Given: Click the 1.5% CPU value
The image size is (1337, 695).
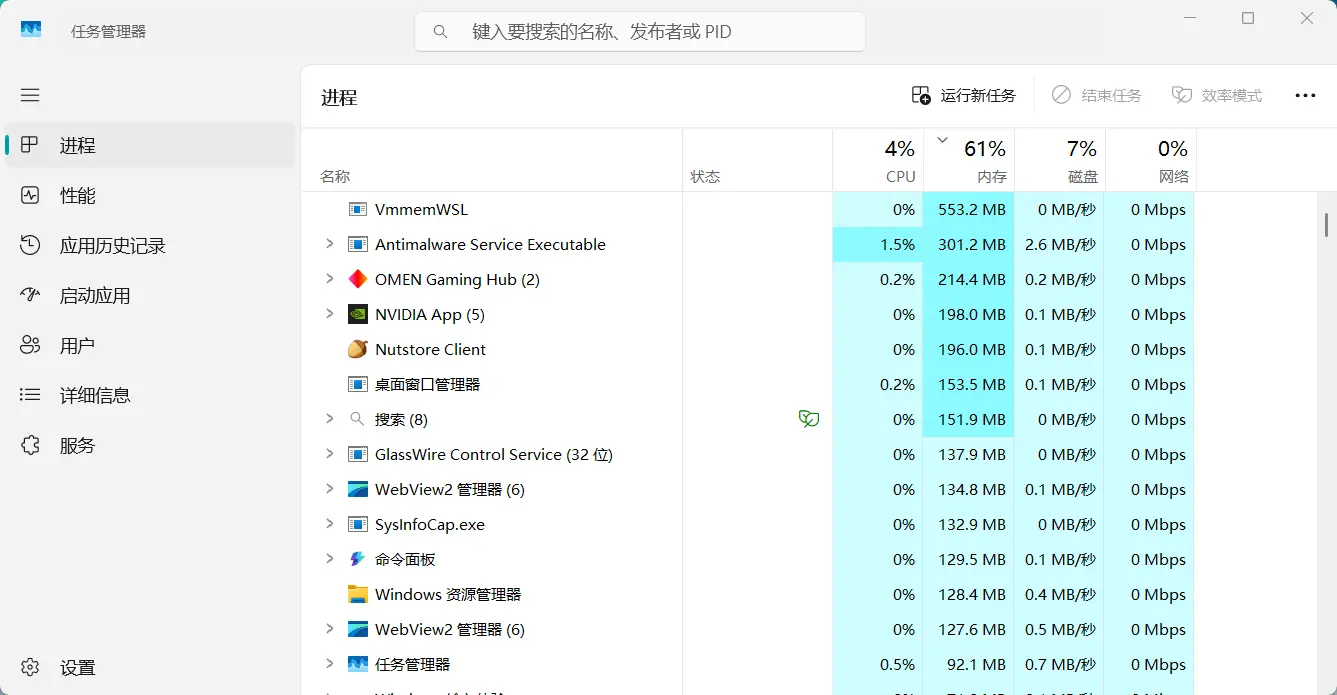Looking at the screenshot, I should (898, 244).
